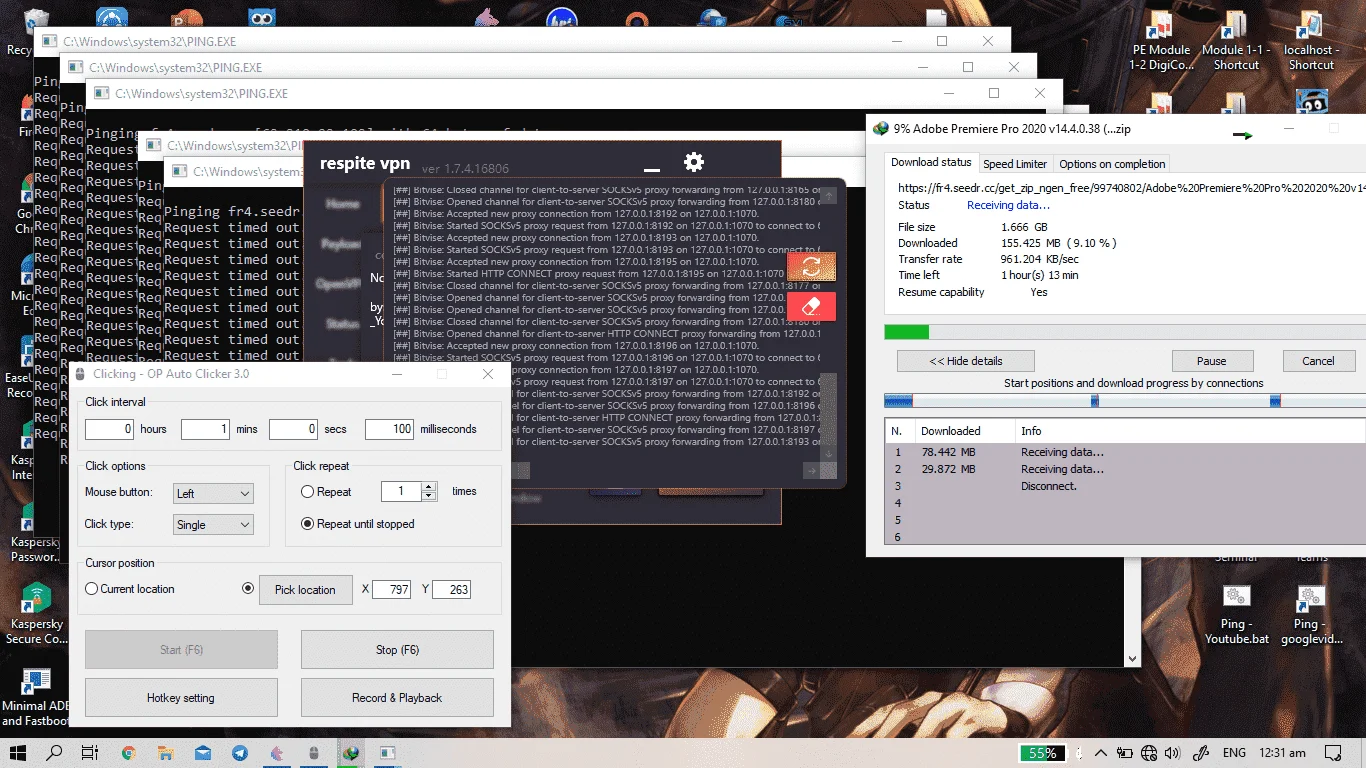
Task: Click the Pick location button
Action: (x=305, y=590)
